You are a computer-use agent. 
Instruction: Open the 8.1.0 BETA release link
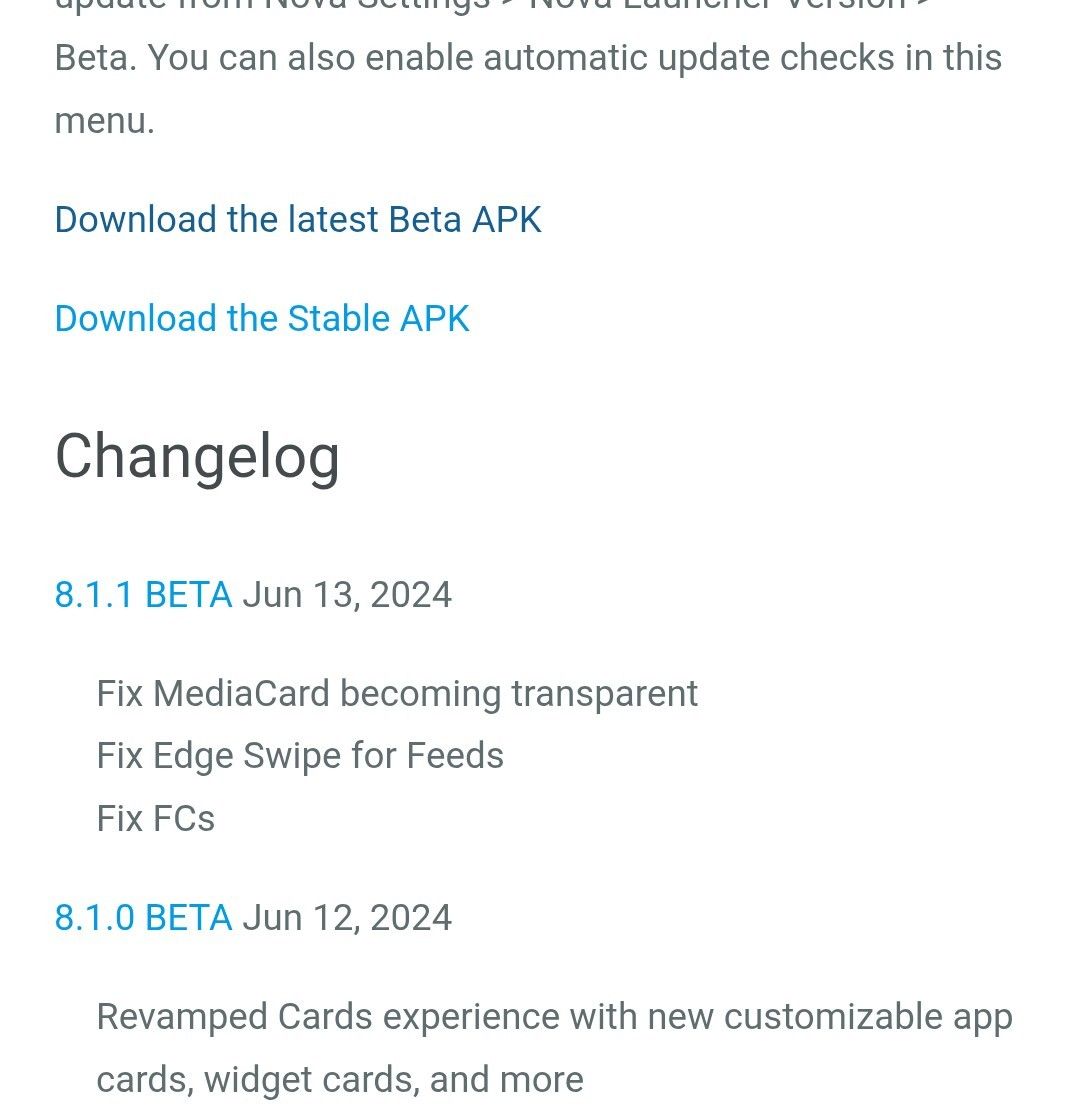pyautogui.click(x=143, y=918)
